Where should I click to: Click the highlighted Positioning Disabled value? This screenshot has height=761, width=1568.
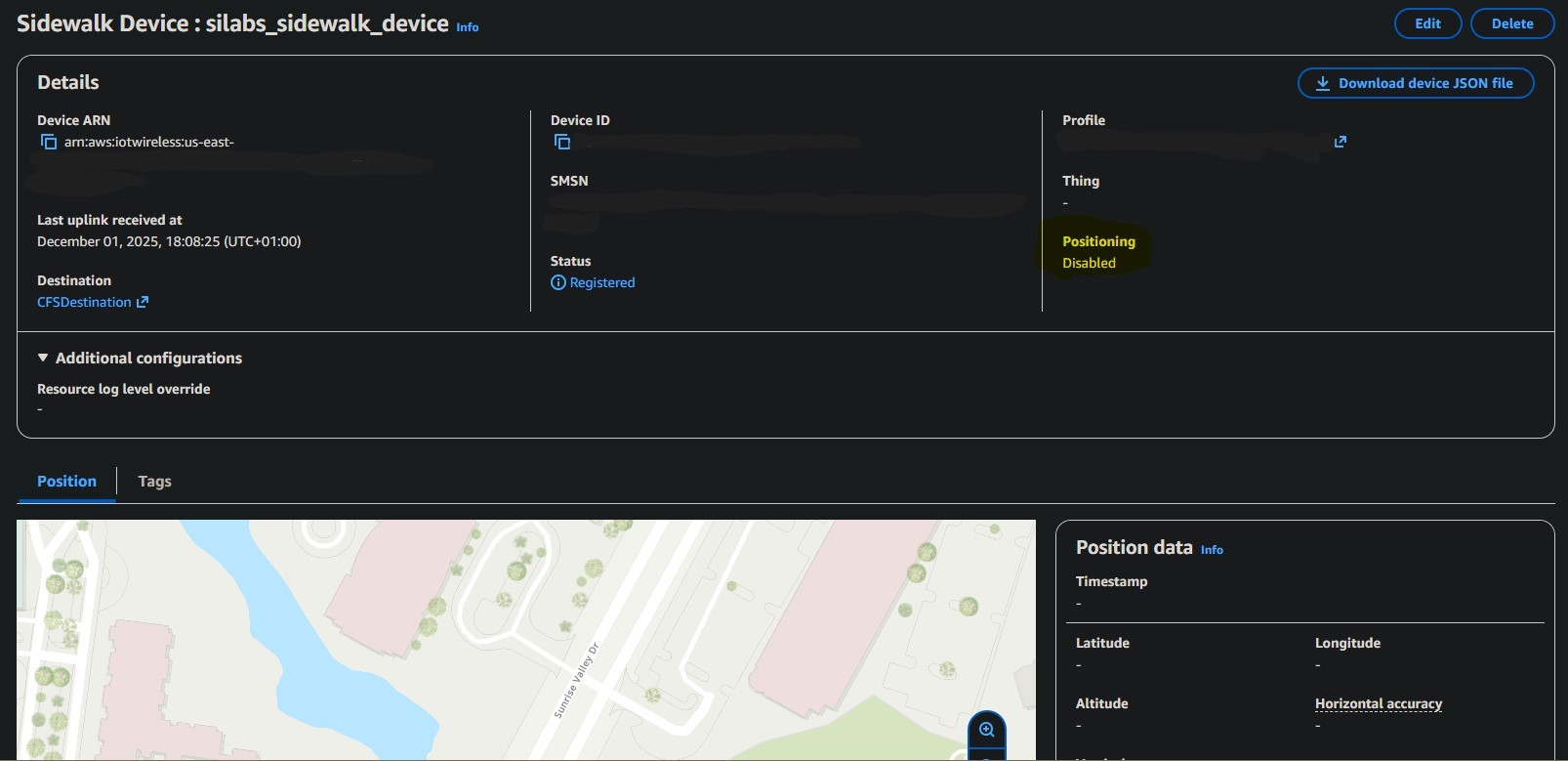tap(1089, 263)
